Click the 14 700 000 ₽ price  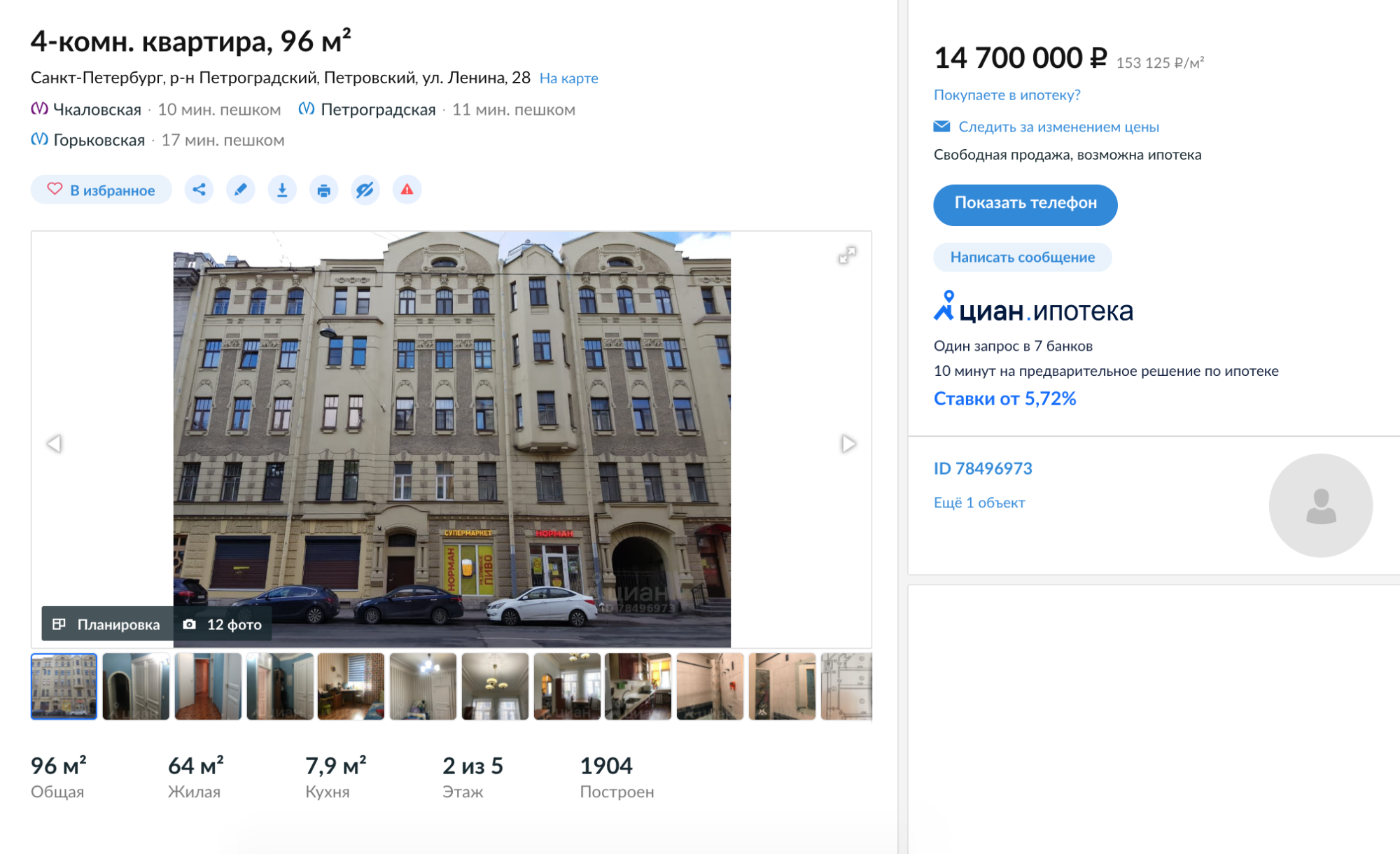coord(1020,58)
